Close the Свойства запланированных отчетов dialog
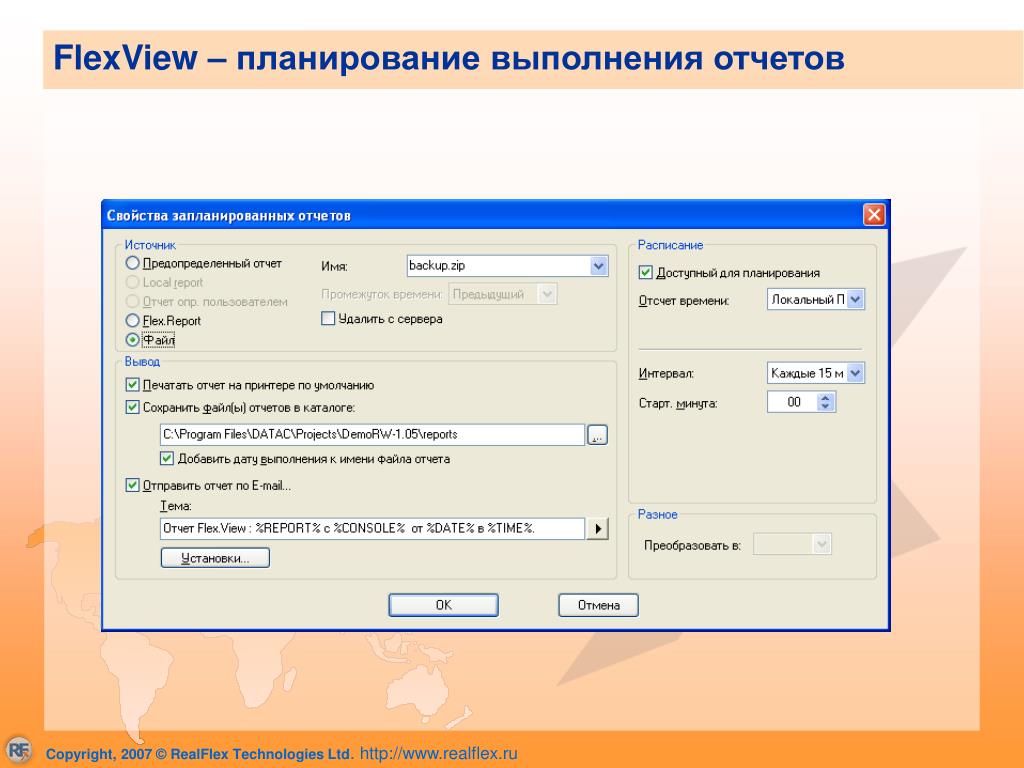1024x768 pixels. coord(874,214)
